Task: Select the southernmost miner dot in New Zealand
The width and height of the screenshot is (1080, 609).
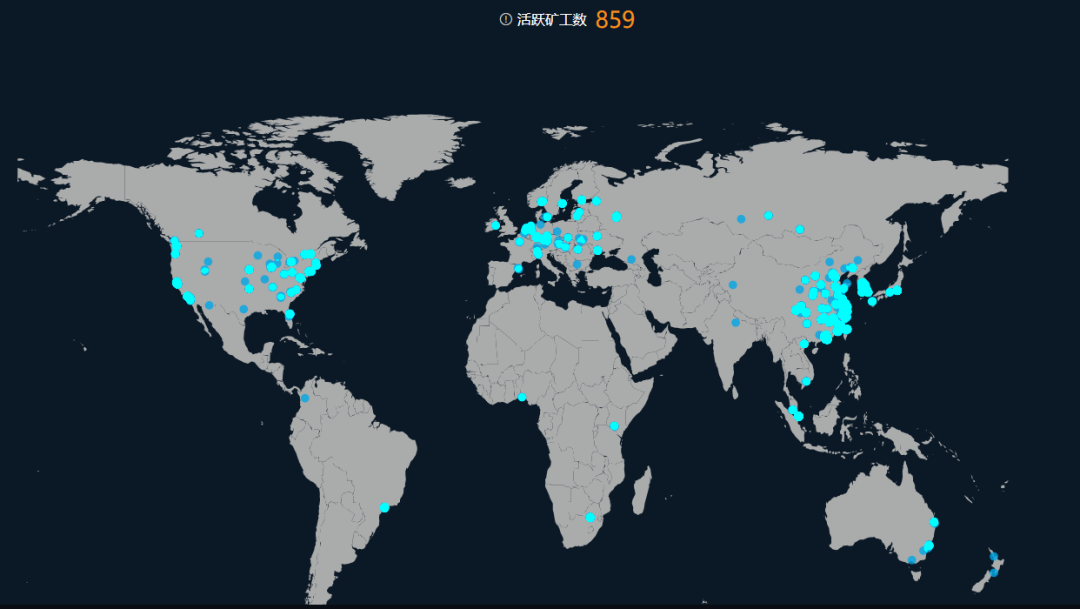Action: [994, 573]
